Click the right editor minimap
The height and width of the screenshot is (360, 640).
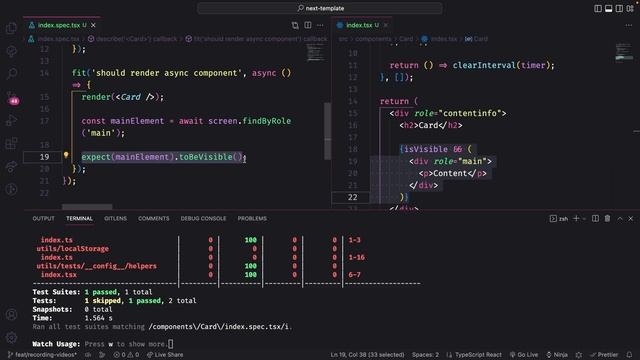(624, 52)
